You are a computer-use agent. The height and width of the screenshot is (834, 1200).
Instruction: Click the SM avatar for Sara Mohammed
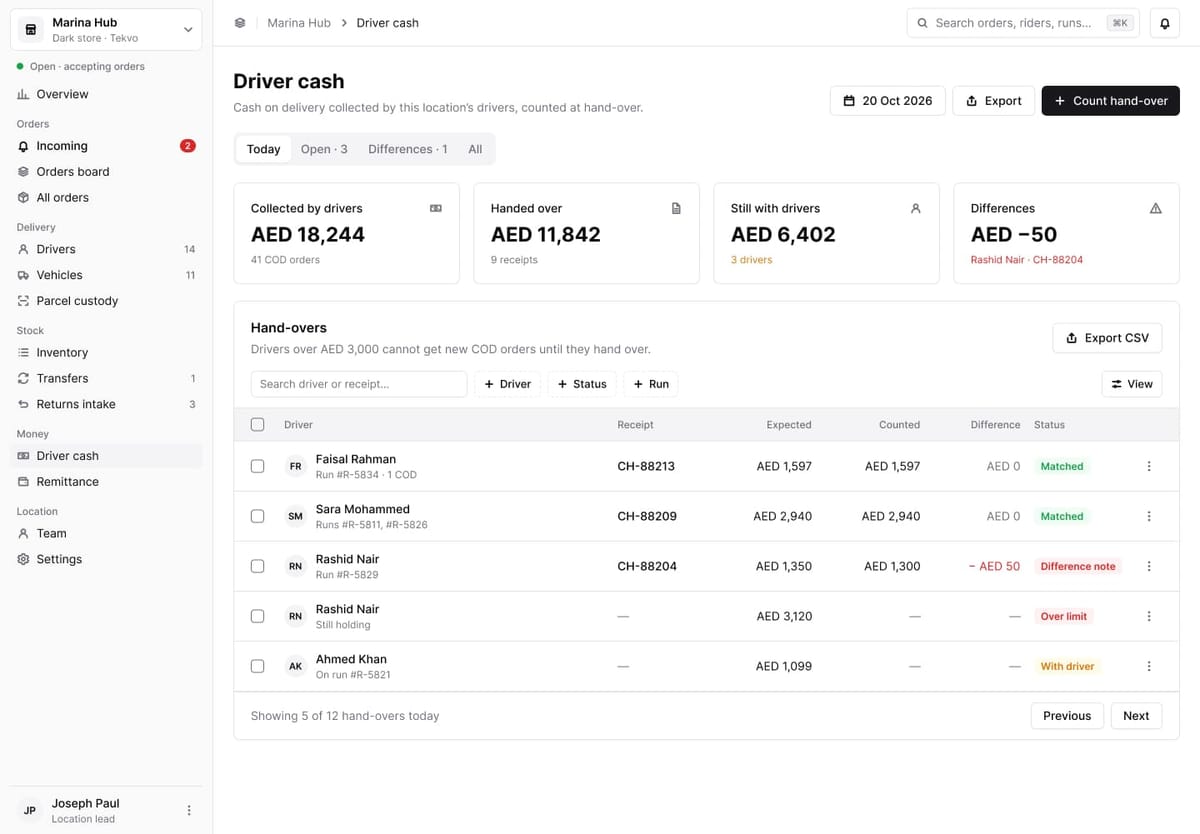tap(295, 516)
